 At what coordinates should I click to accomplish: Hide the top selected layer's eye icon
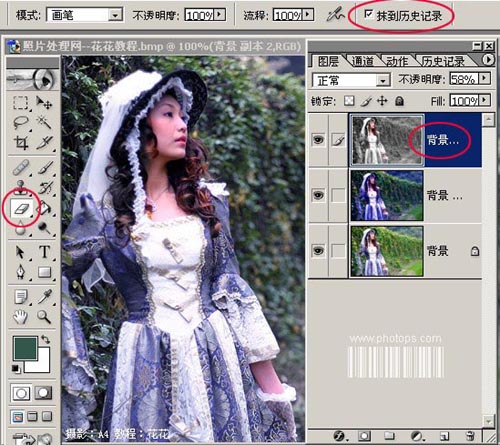(318, 140)
